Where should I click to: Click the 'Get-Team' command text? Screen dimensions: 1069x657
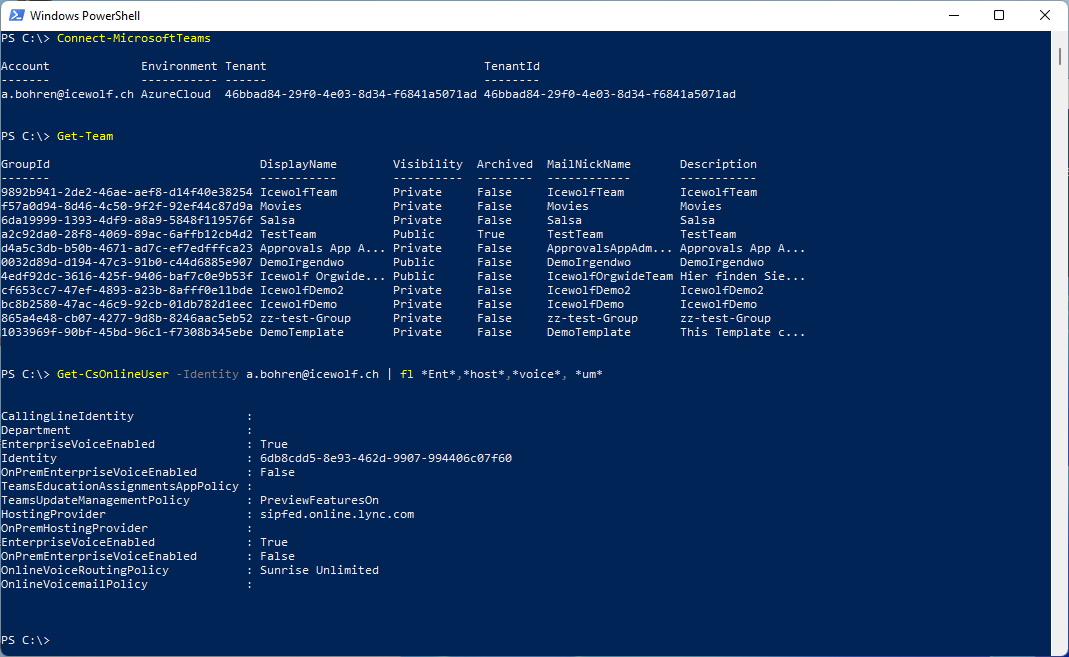pyautogui.click(x=85, y=136)
